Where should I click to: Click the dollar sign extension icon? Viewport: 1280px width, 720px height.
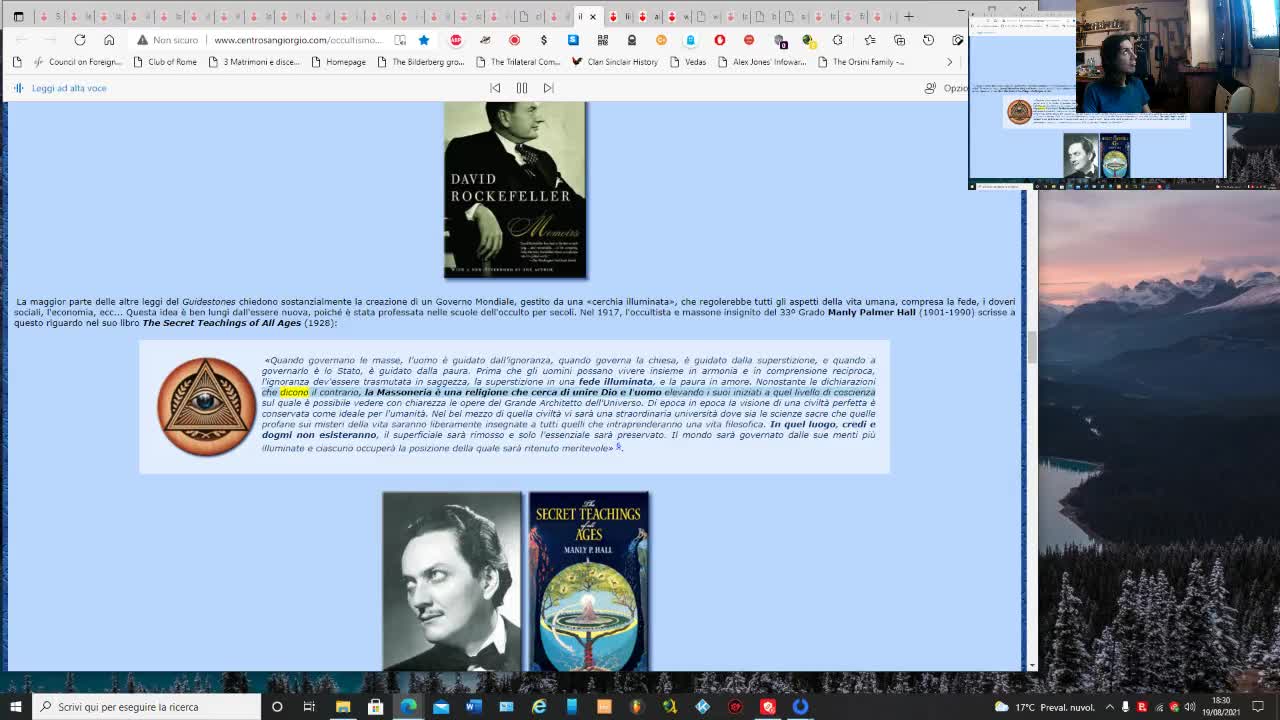544,40
